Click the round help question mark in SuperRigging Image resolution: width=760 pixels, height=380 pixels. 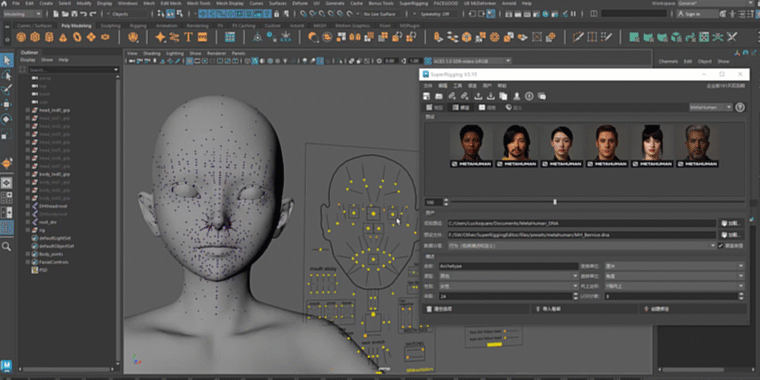tap(740, 108)
